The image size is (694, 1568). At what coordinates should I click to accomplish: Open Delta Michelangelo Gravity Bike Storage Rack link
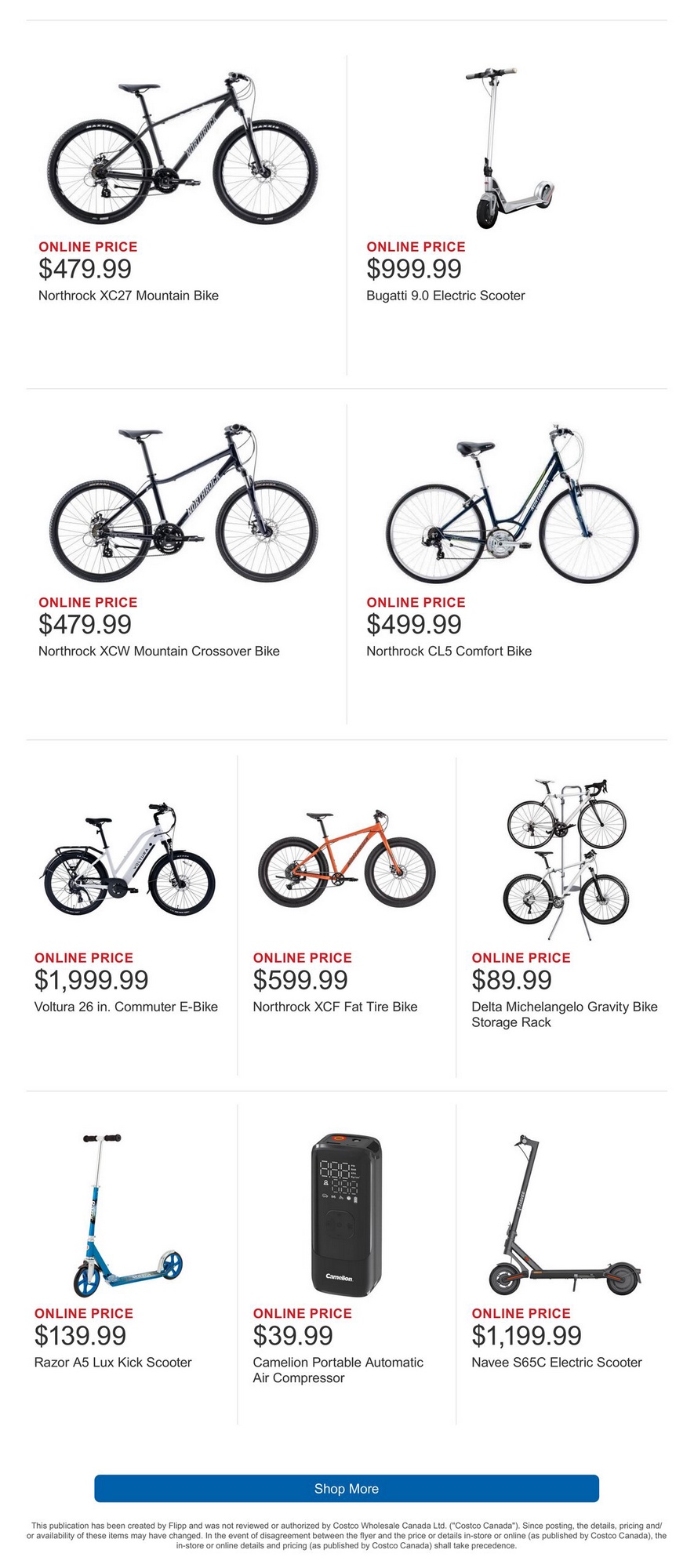click(564, 1014)
